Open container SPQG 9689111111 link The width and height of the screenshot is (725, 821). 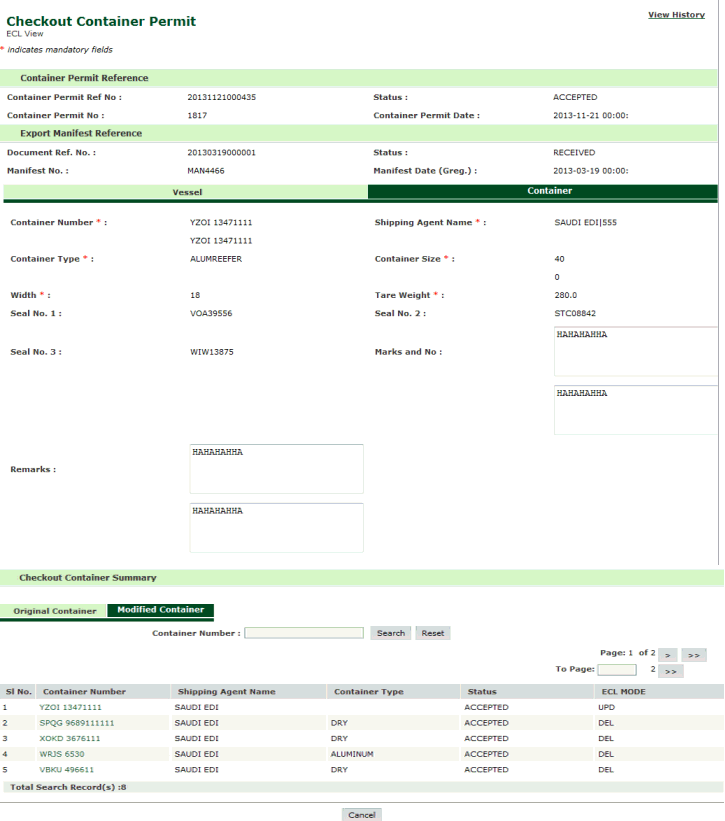77,721
